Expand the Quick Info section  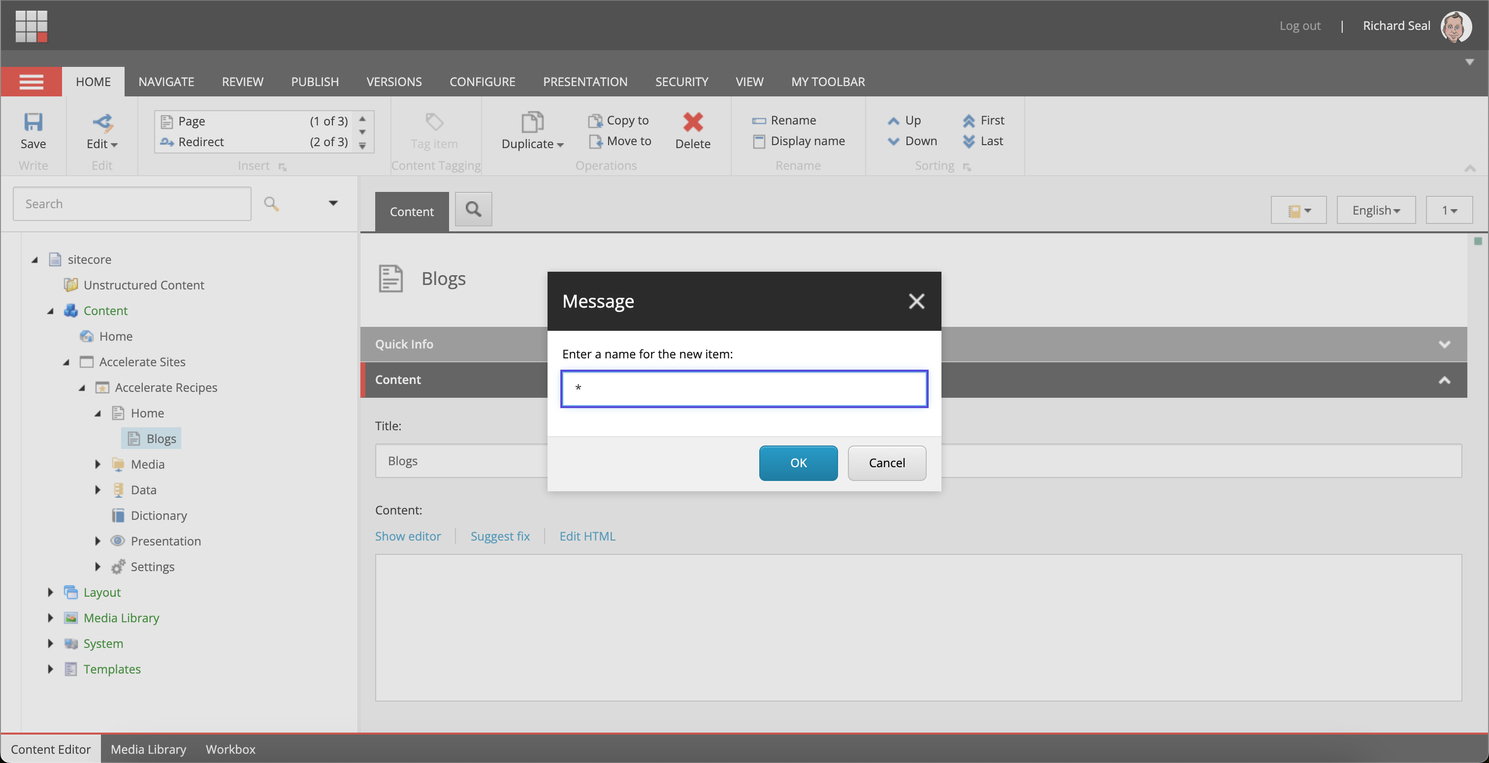pyautogui.click(x=1443, y=344)
